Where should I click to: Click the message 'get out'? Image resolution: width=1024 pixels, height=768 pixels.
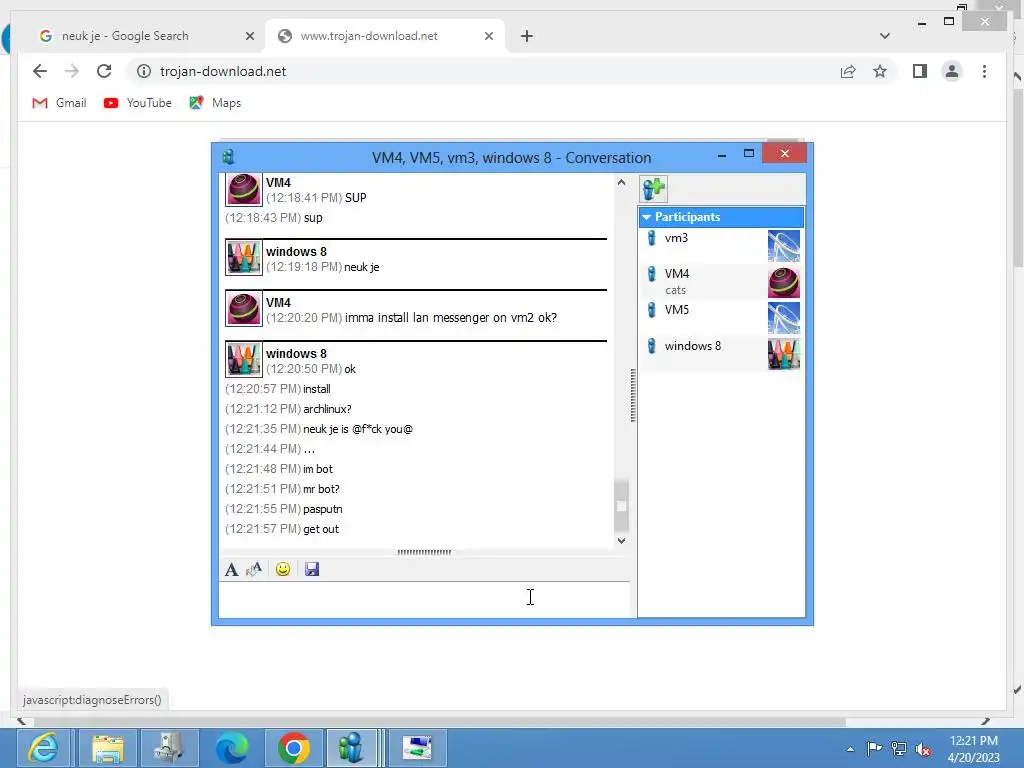tap(321, 529)
